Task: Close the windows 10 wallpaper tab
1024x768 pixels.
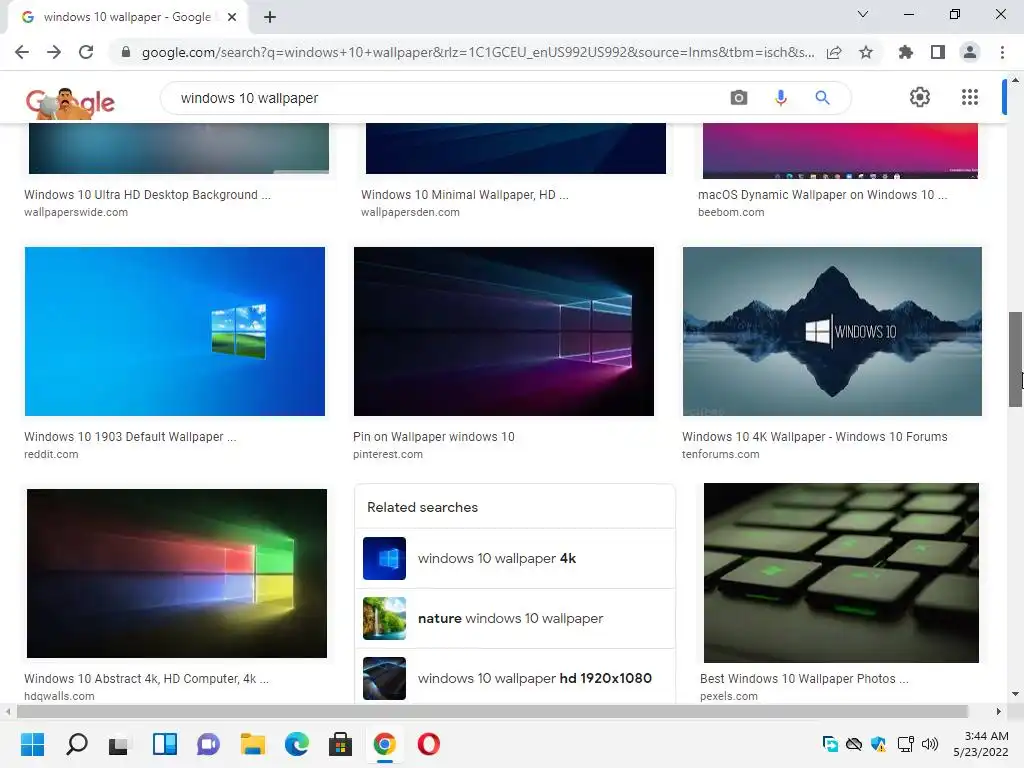Action: point(232,17)
